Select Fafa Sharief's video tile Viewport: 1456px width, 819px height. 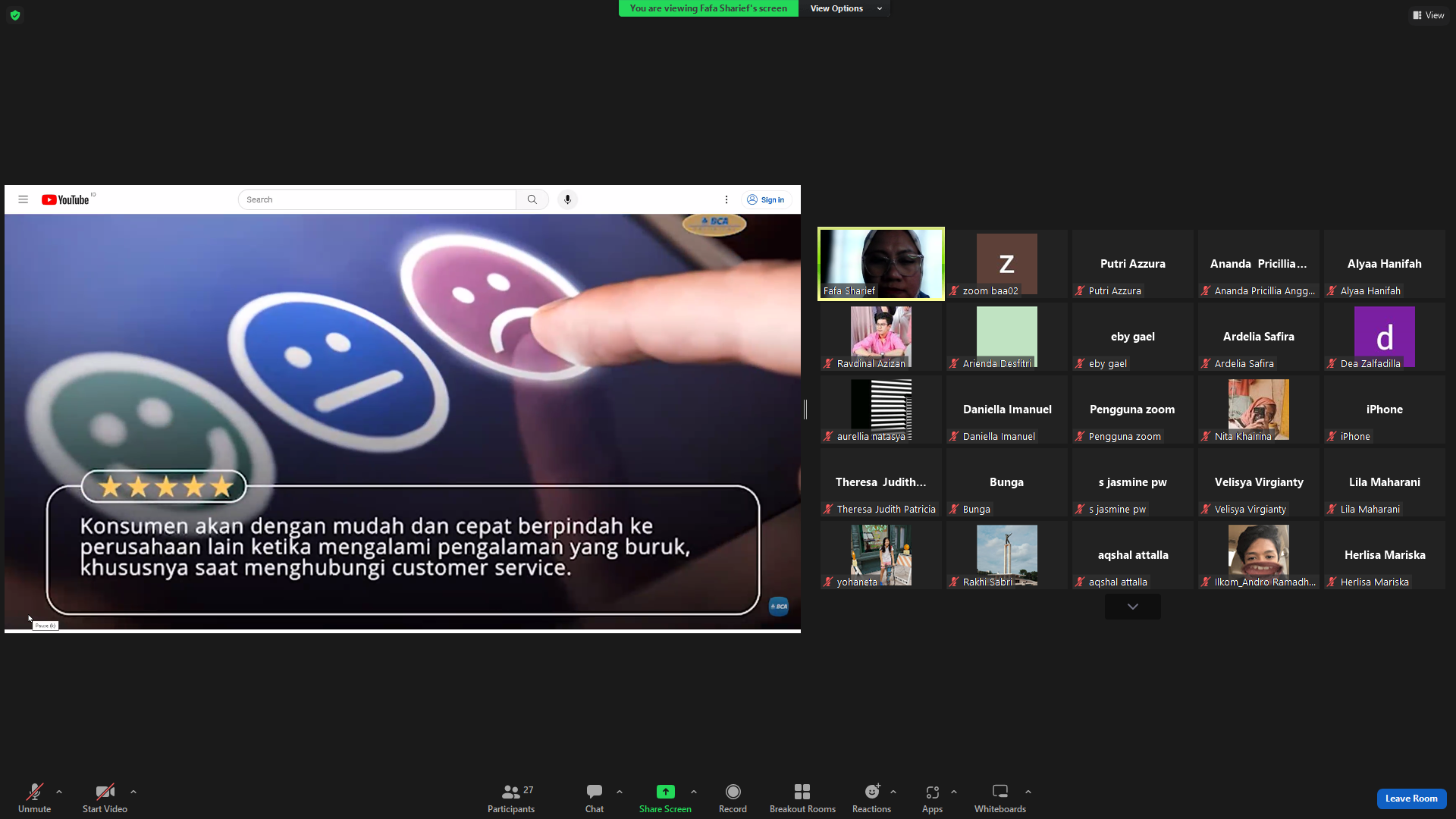[x=881, y=264]
